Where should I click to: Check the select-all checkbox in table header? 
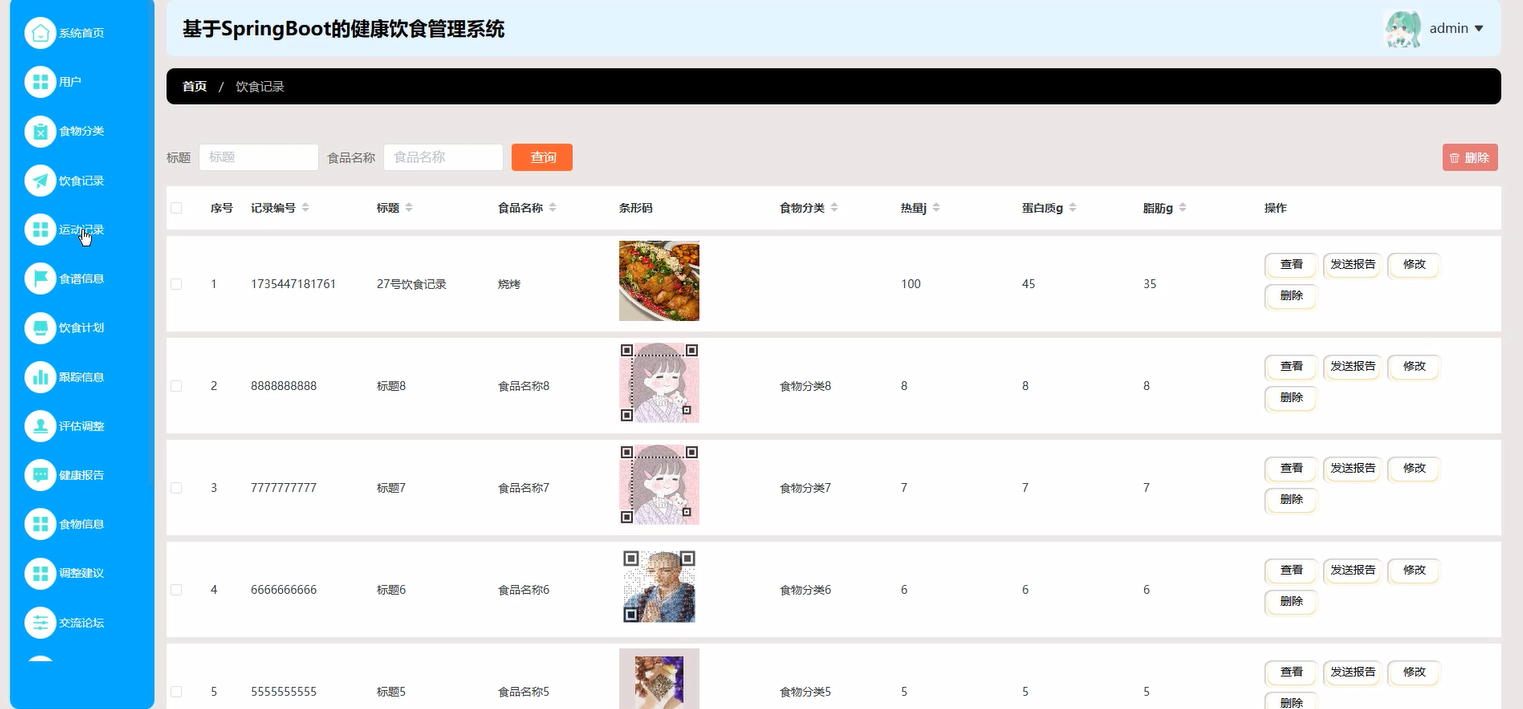pos(176,207)
